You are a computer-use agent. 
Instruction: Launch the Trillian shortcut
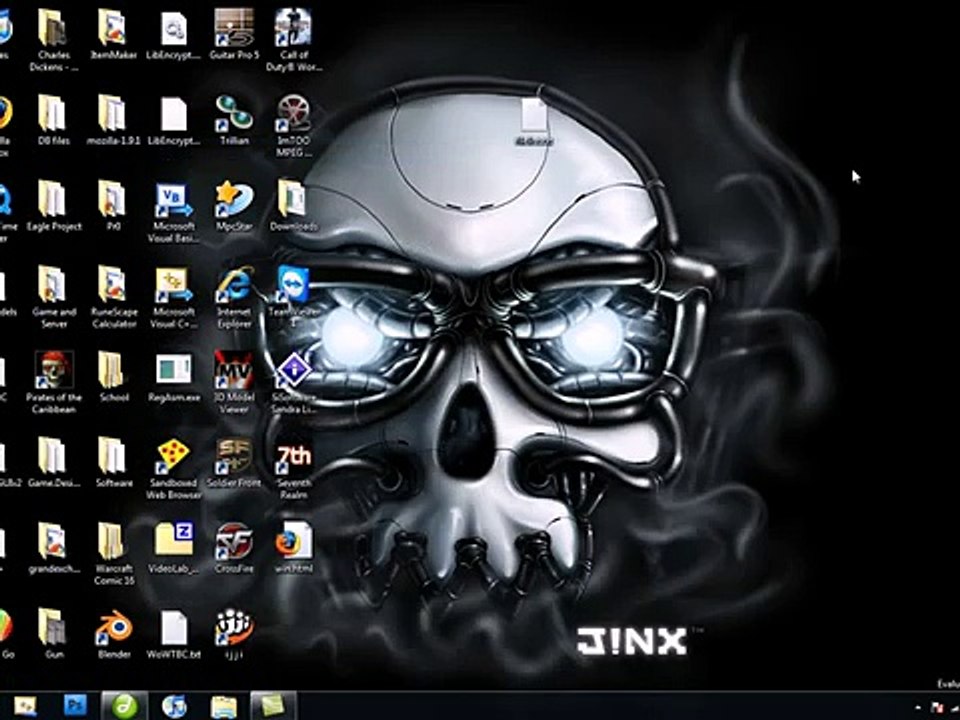pos(234,119)
